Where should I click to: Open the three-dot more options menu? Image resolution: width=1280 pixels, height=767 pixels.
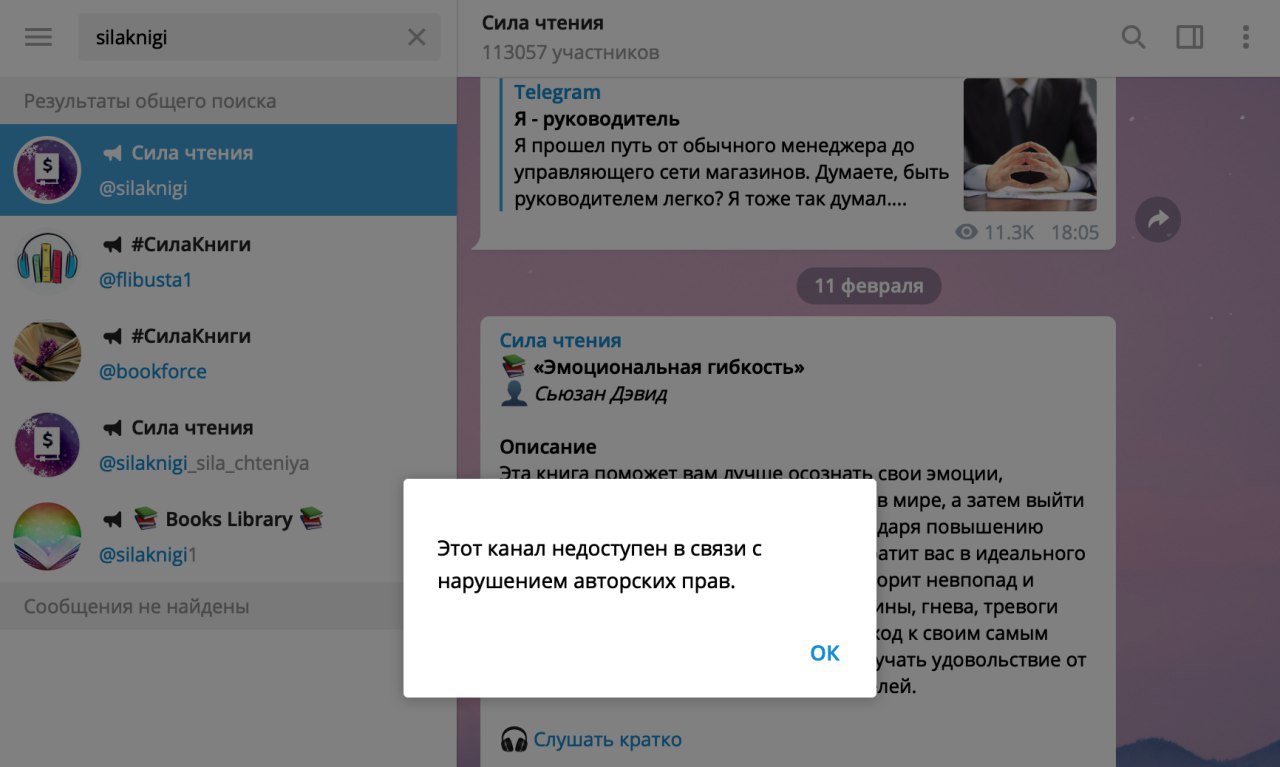(x=1246, y=38)
